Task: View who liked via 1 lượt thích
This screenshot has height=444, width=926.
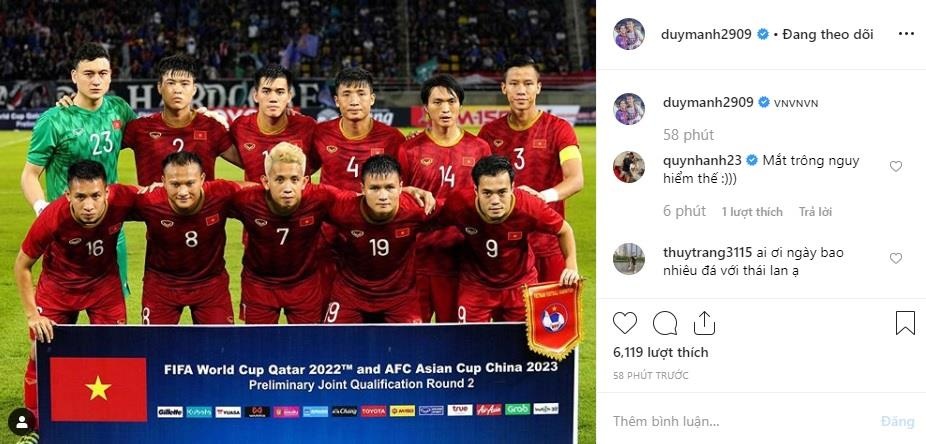Action: pyautogui.click(x=752, y=211)
